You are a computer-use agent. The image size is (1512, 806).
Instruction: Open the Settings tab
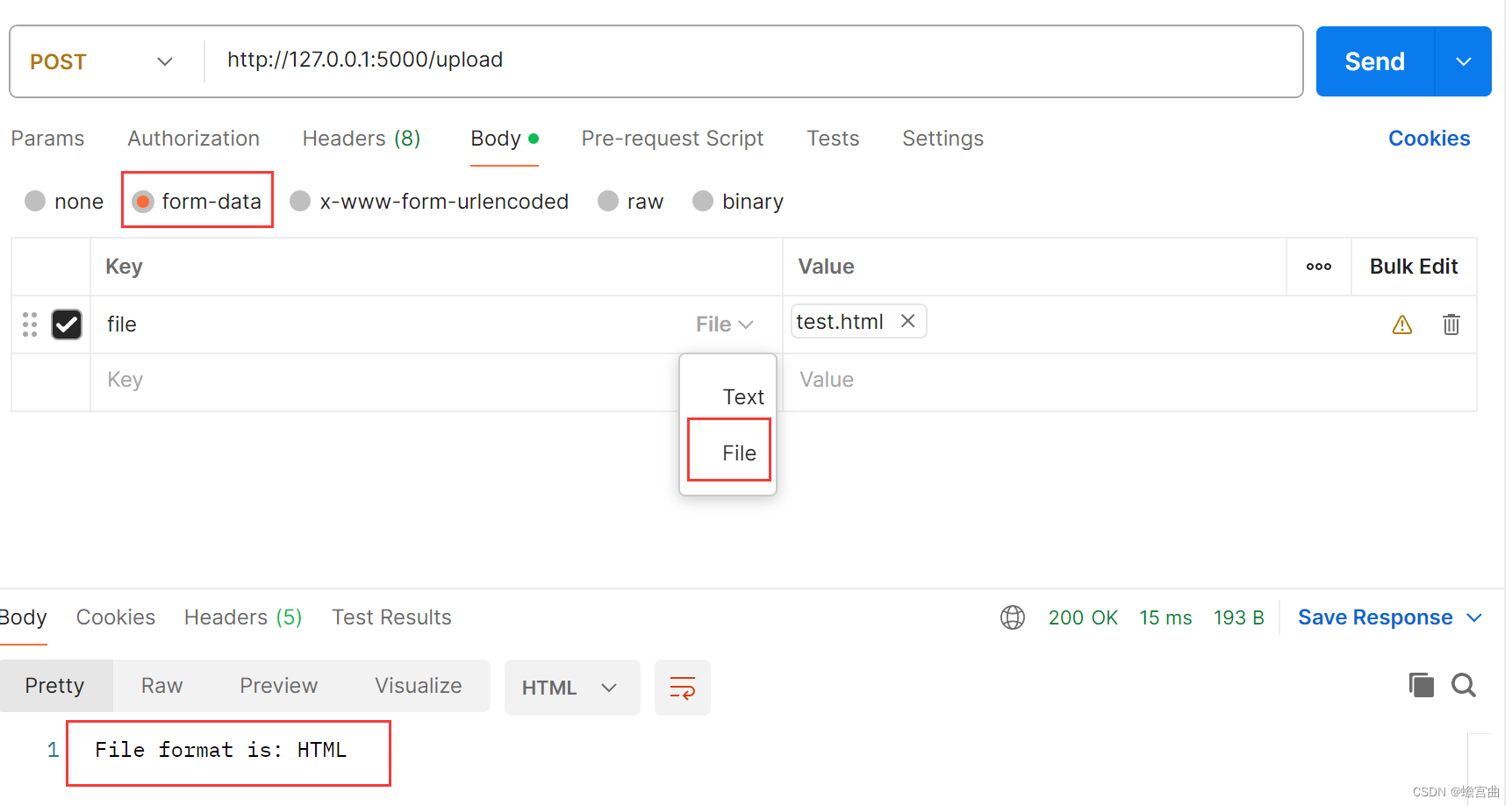942,139
